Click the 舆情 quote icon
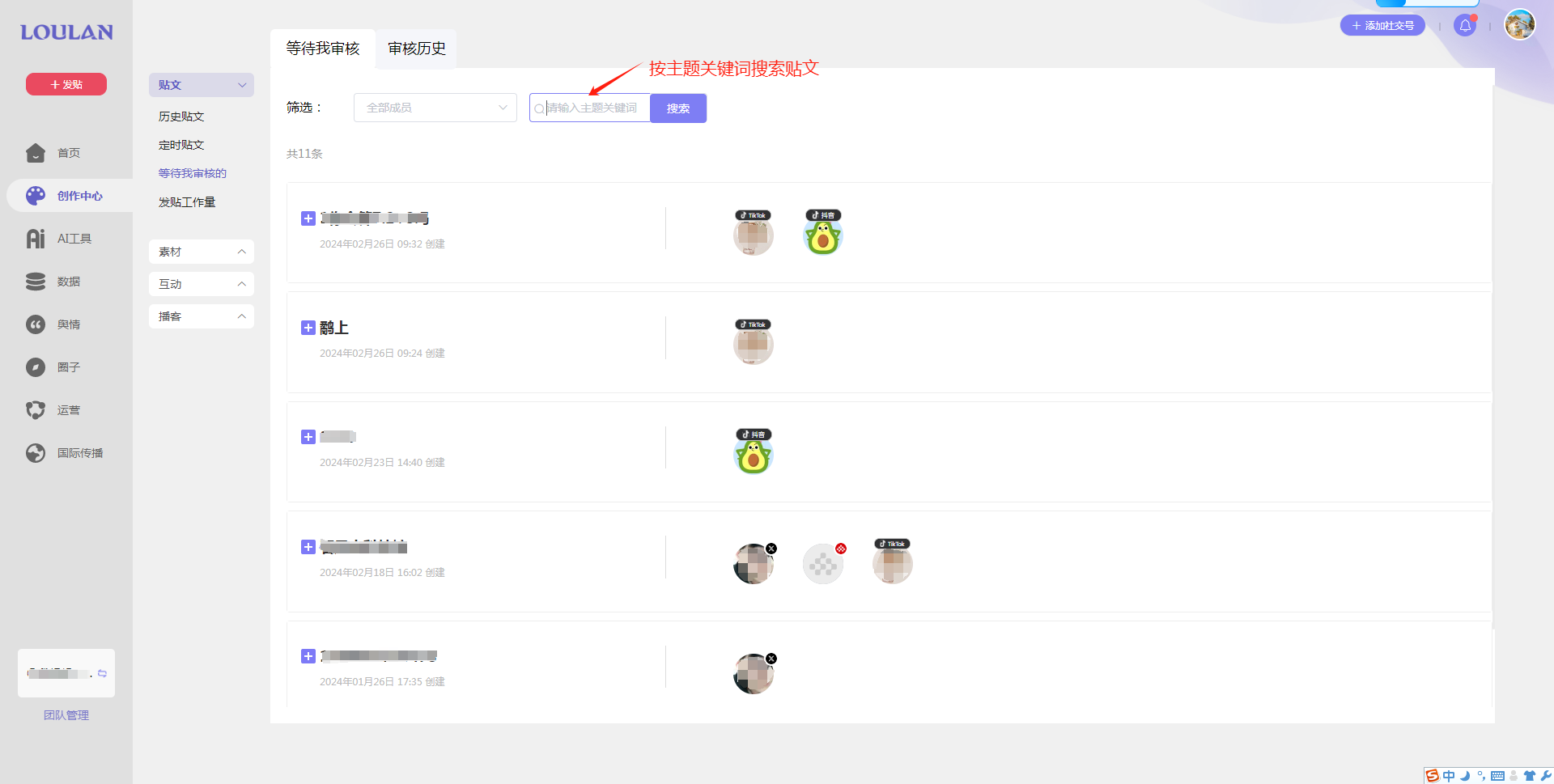The height and width of the screenshot is (784, 1554). coord(36,324)
